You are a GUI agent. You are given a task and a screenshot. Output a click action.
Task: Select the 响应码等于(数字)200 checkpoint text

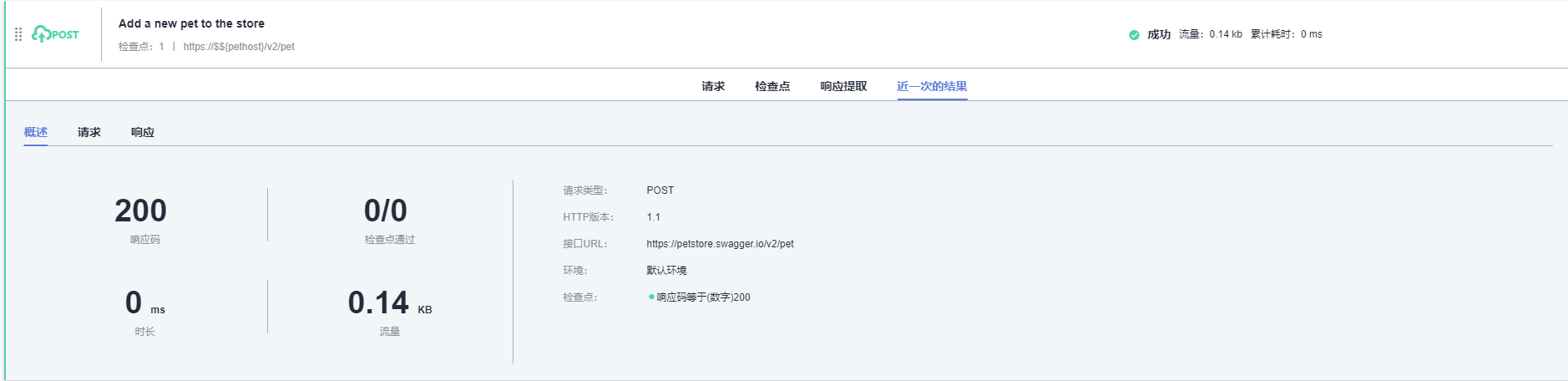[x=703, y=297]
